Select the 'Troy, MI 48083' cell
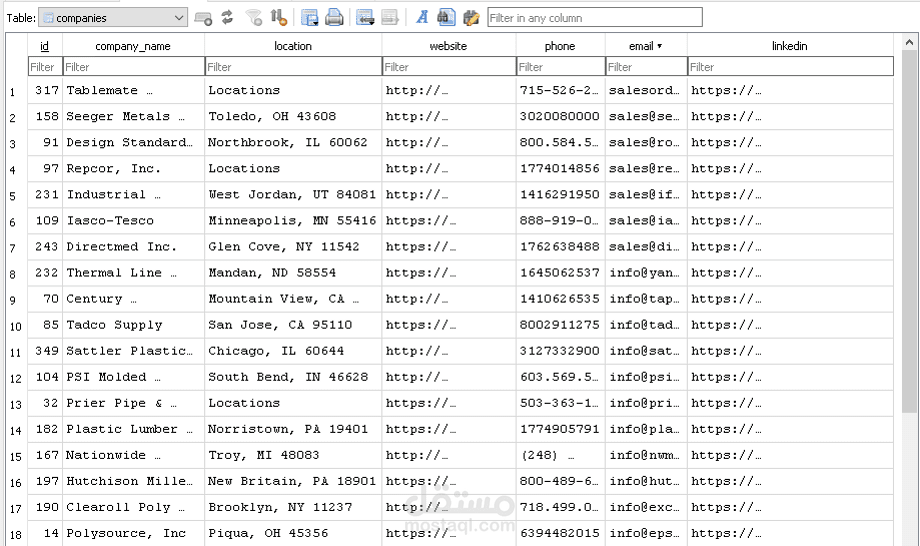 coord(293,455)
